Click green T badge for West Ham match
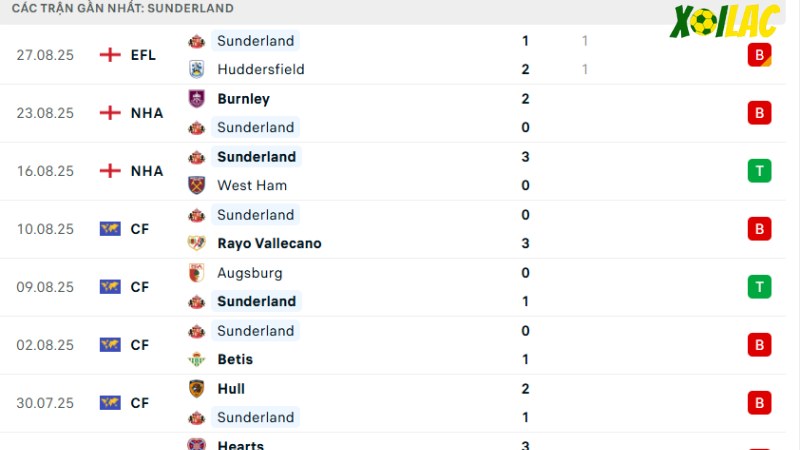This screenshot has height=450, width=800. point(759,171)
